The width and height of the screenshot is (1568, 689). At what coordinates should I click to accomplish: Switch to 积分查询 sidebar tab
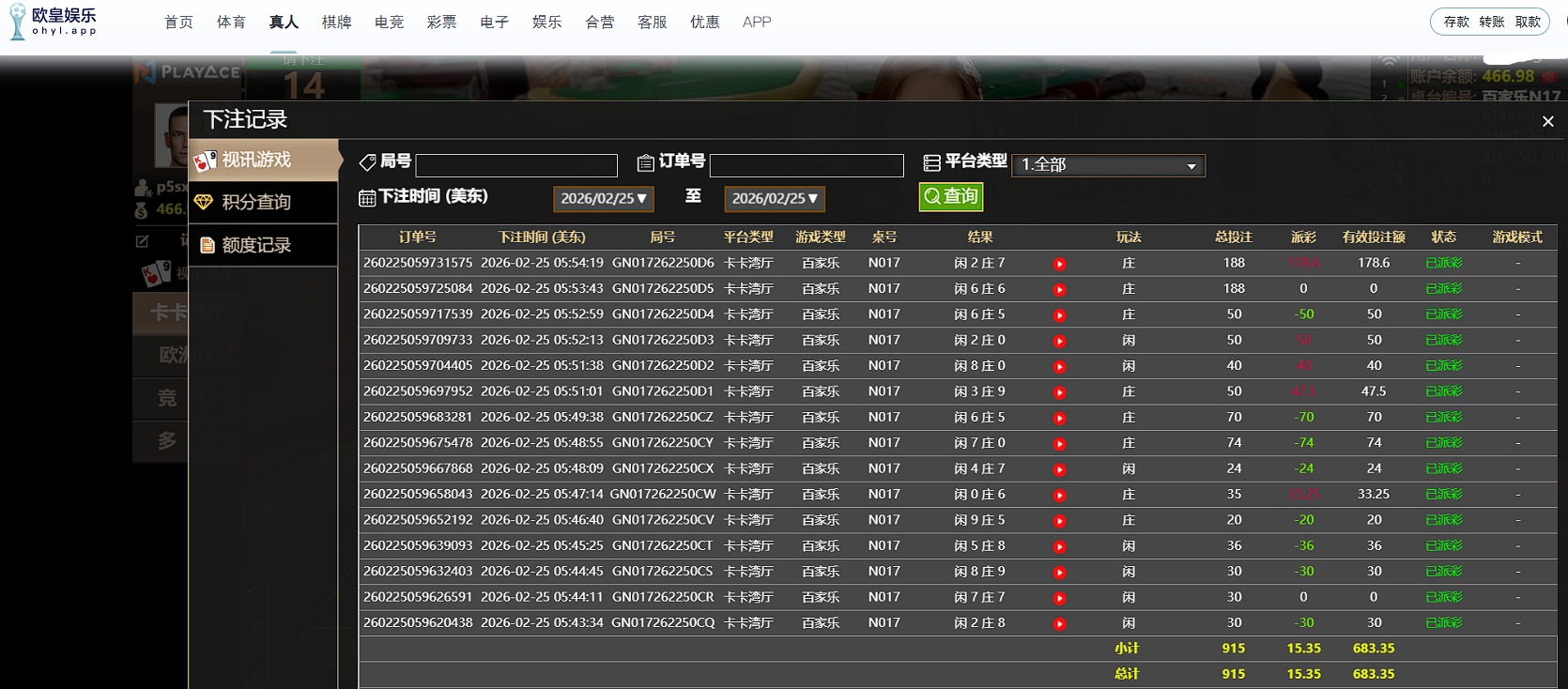(x=264, y=202)
